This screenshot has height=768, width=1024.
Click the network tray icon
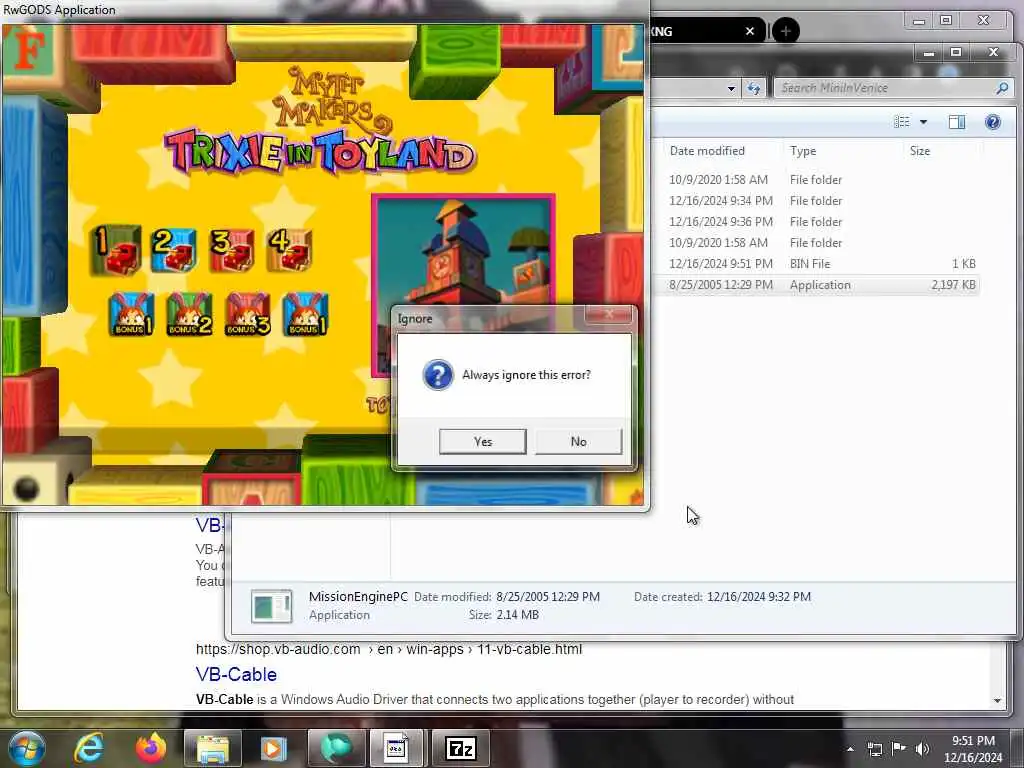click(875, 749)
